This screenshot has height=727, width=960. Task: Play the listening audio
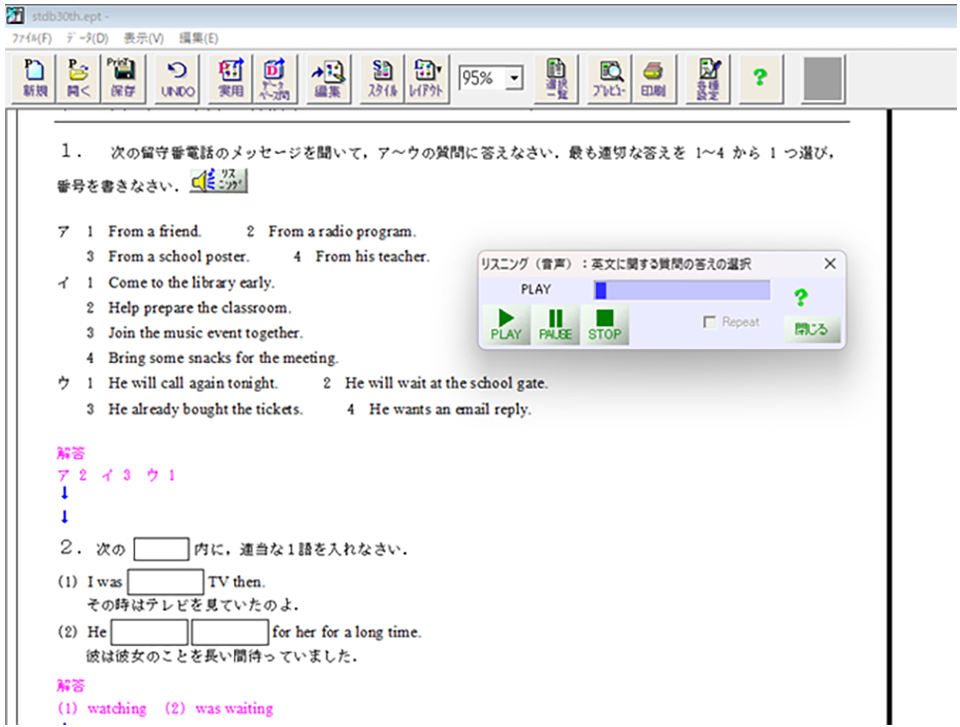[506, 325]
